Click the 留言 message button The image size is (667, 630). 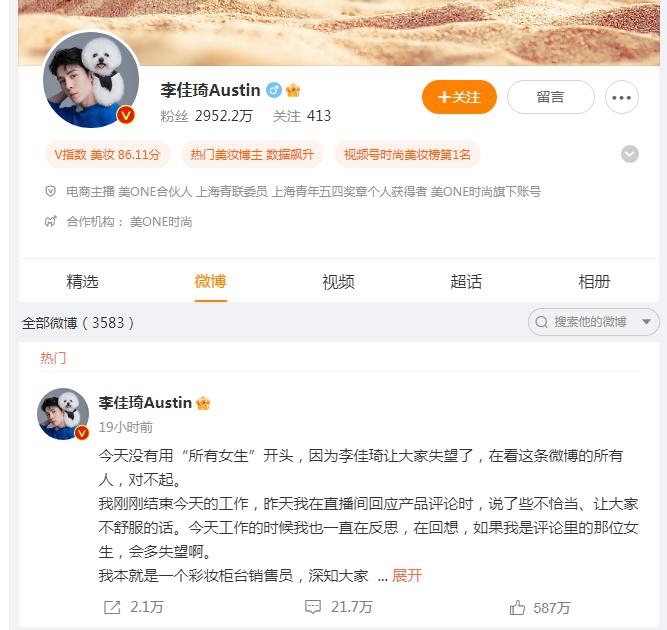[x=550, y=97]
